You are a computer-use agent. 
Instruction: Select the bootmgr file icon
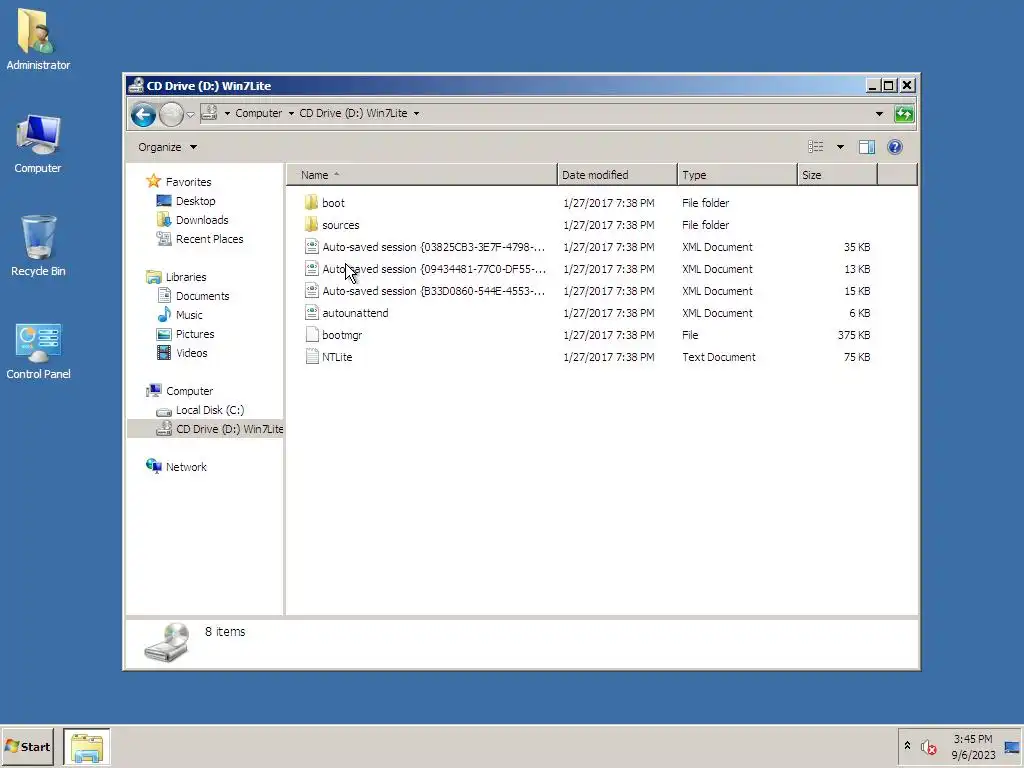click(312, 335)
